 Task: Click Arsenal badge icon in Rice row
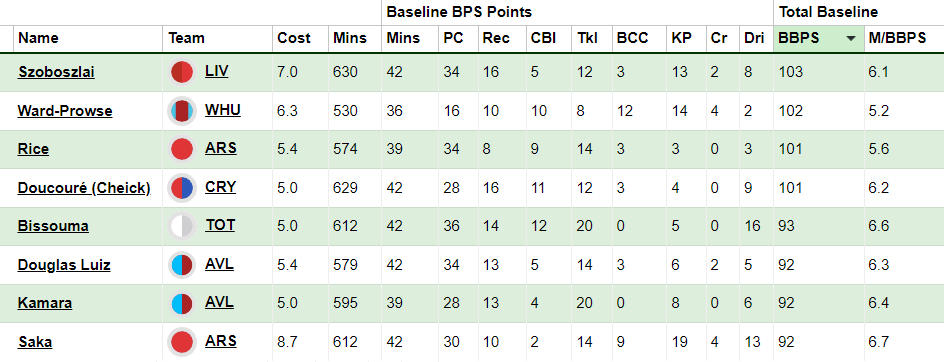tap(182, 149)
